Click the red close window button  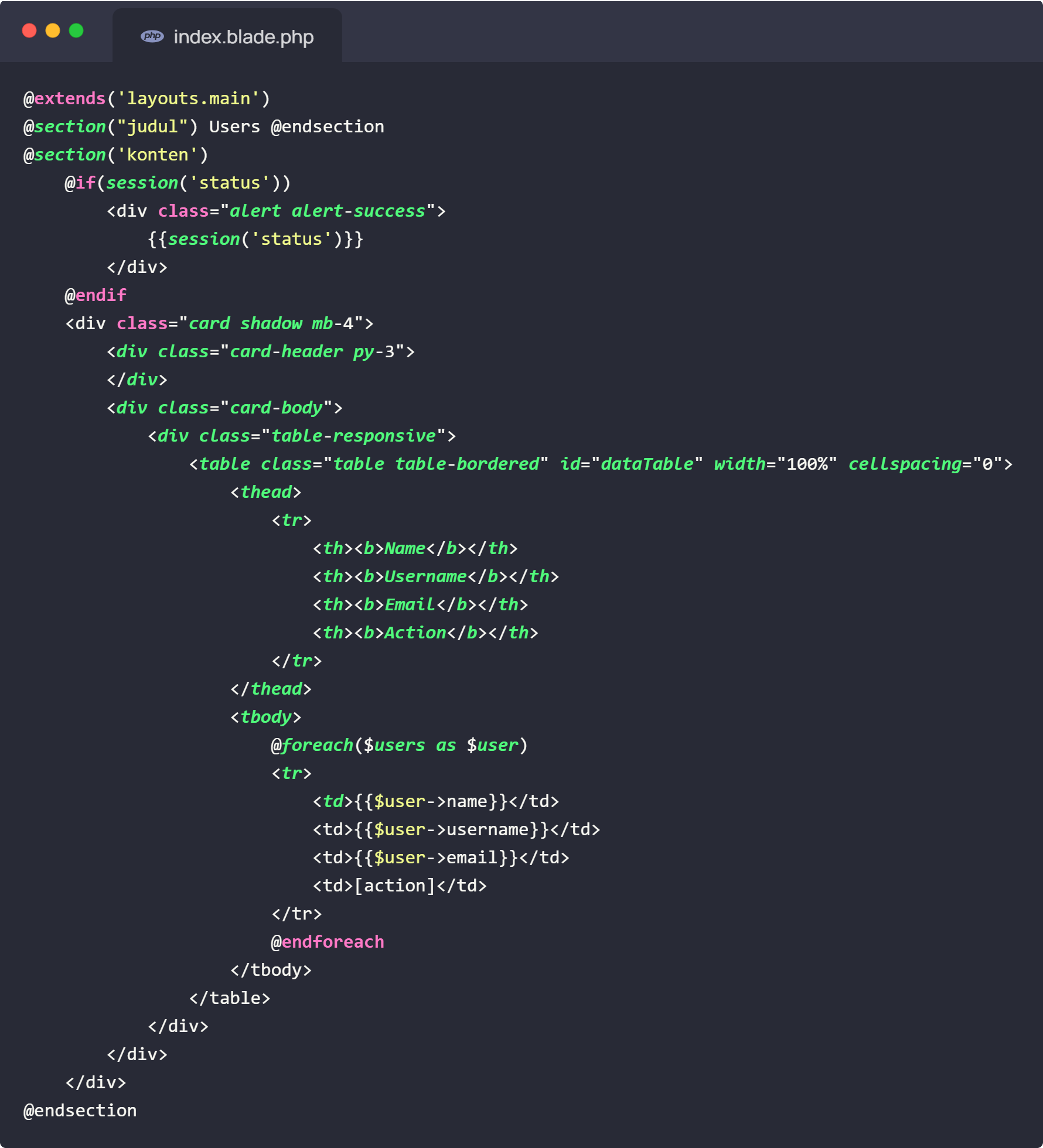click(x=29, y=30)
